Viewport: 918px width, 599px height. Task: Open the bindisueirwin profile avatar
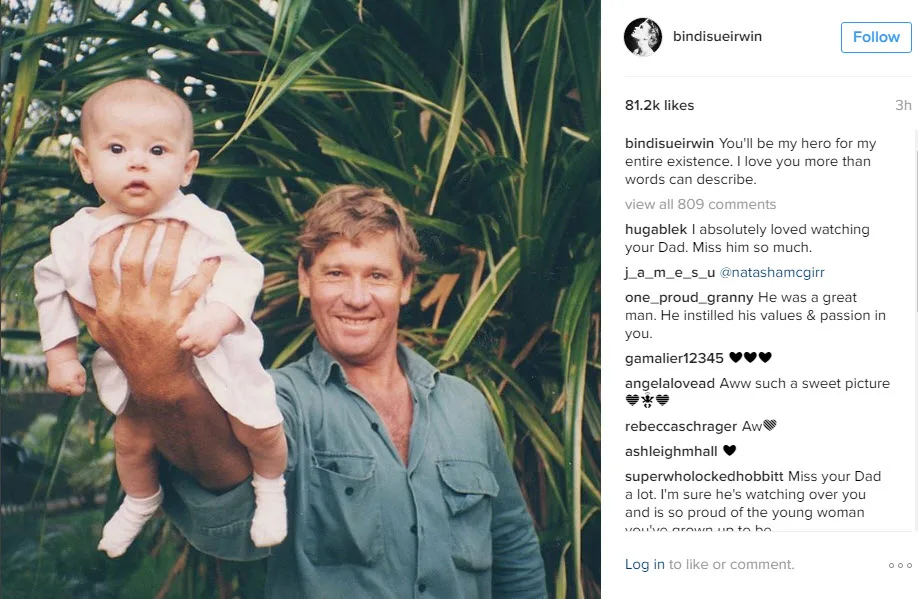tap(643, 37)
